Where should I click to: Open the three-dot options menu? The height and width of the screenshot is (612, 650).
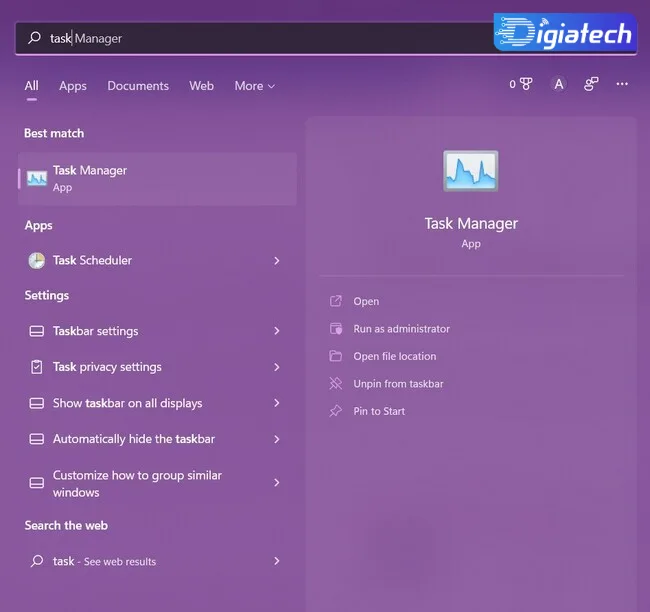coord(622,84)
